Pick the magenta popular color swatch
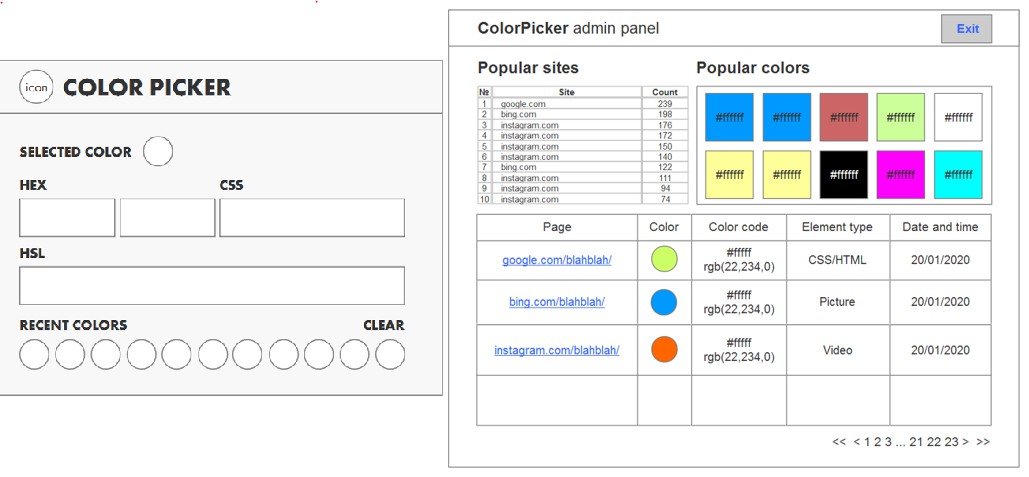Viewport: 1029px width, 477px height. 901,174
